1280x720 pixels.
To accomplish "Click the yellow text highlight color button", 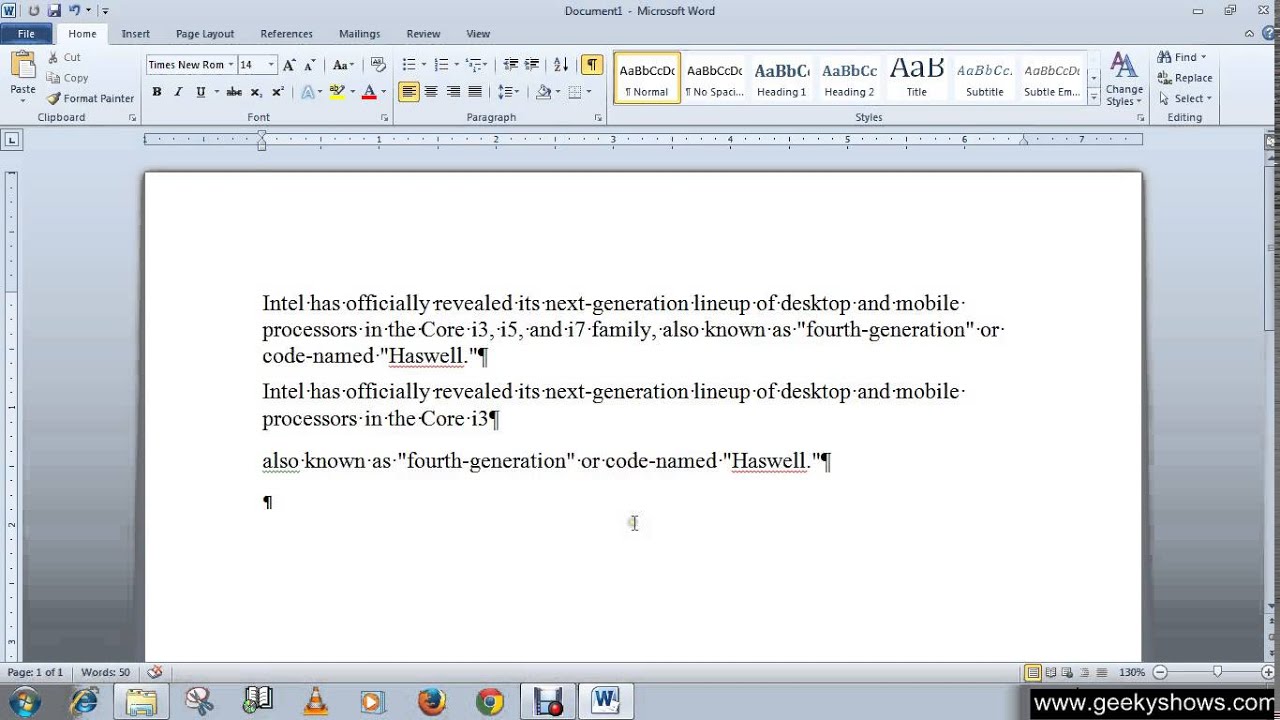I will click(337, 92).
